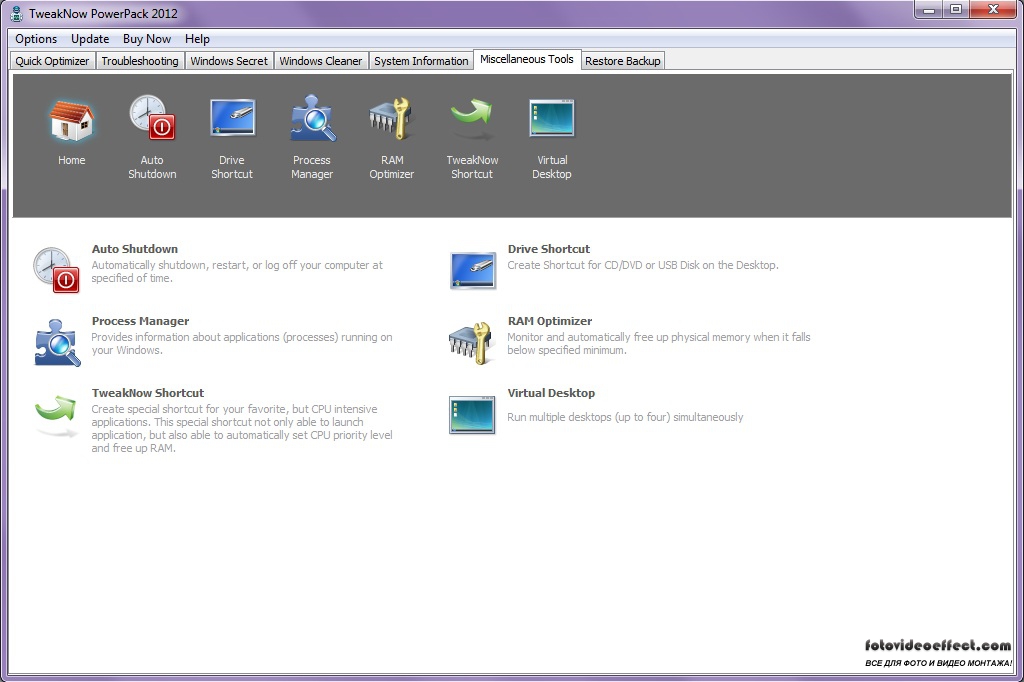Click 'Run multiple desktops (up to four)' description
The height and width of the screenshot is (682, 1024).
[x=626, y=417]
